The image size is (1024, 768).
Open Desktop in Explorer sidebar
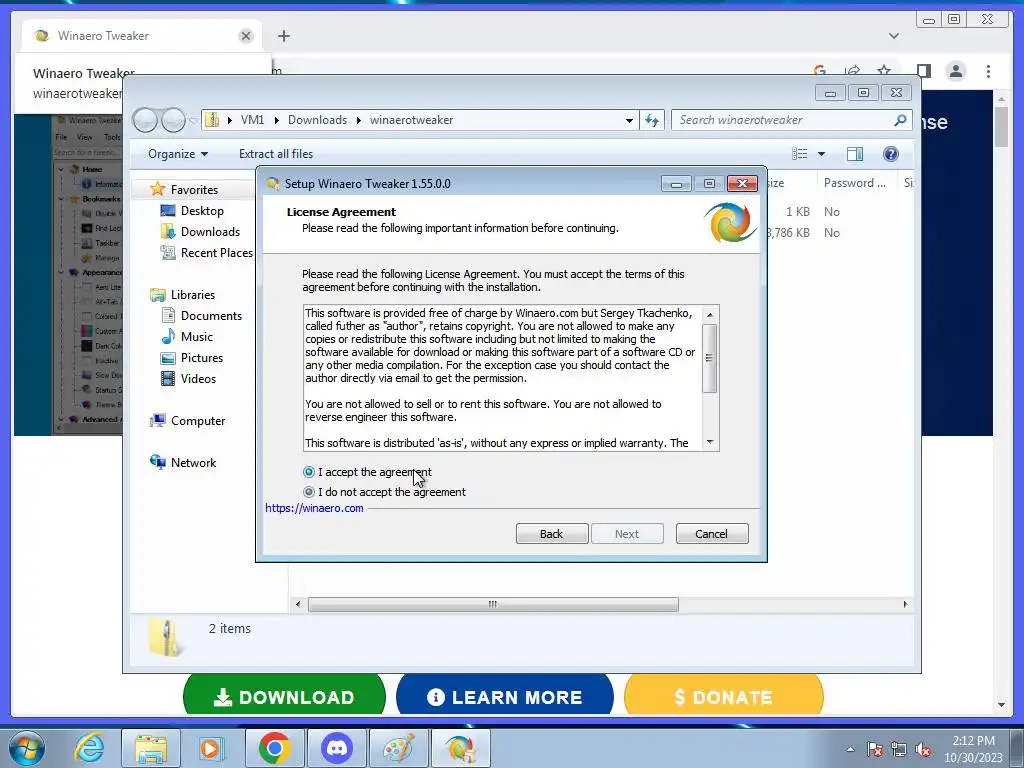point(202,210)
